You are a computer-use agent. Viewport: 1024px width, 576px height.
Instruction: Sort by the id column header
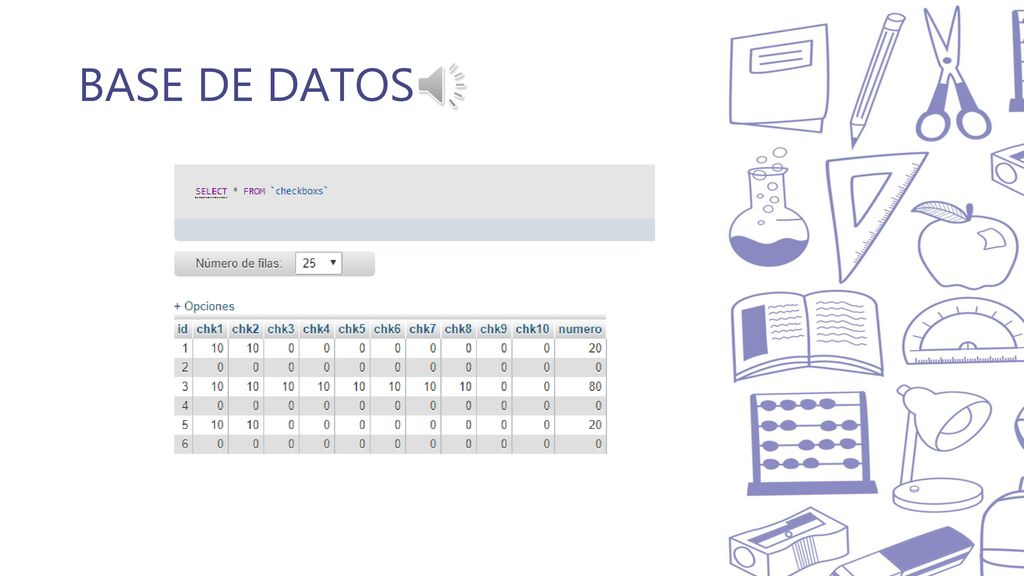tap(183, 329)
